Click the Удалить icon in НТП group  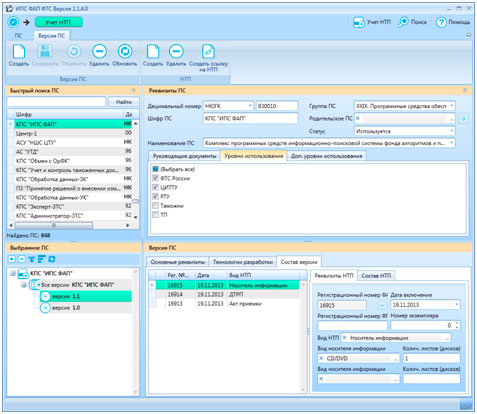point(176,52)
